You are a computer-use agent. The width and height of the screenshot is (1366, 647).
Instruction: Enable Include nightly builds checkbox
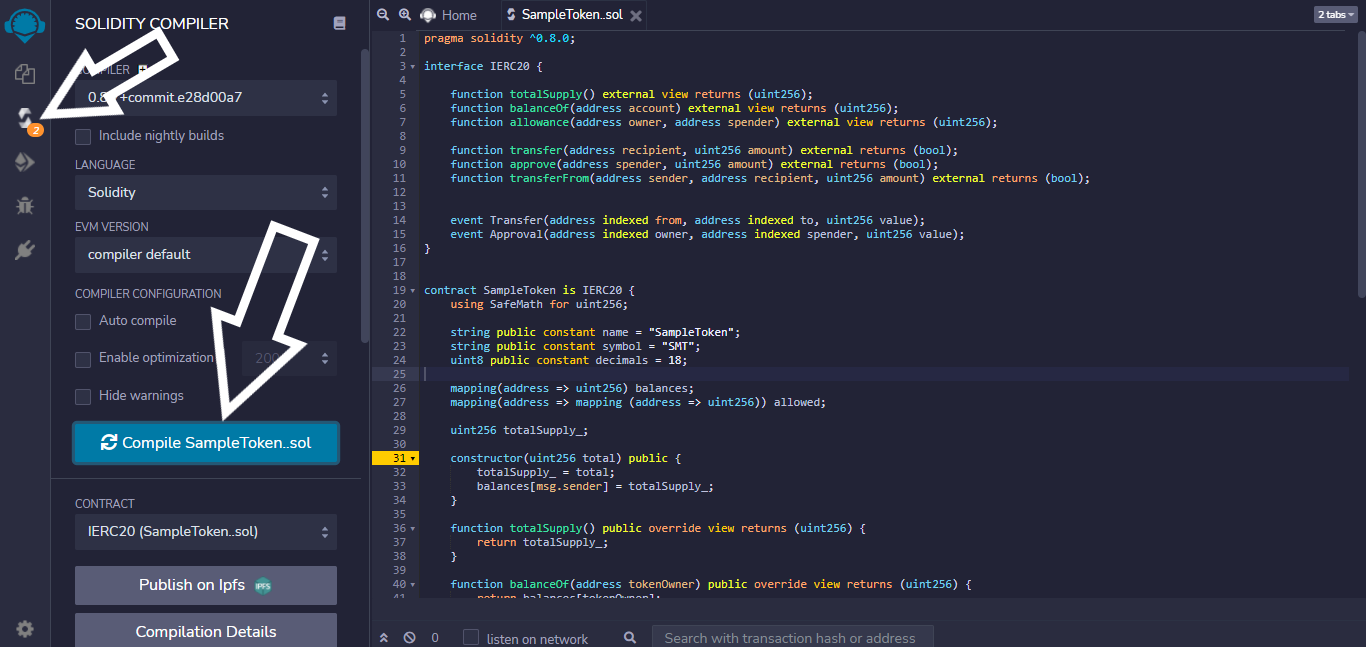coord(83,136)
